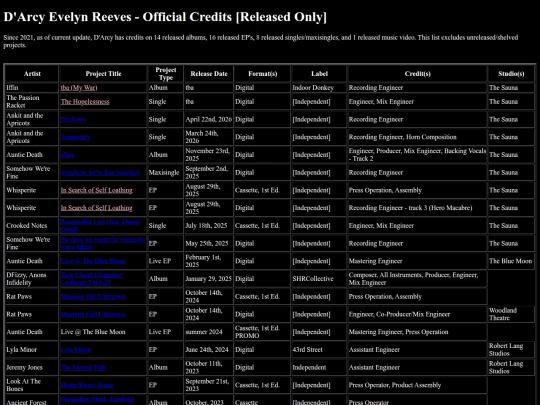
Task: Select the 'Woodland Theatre' studio cell
Action: (511, 314)
